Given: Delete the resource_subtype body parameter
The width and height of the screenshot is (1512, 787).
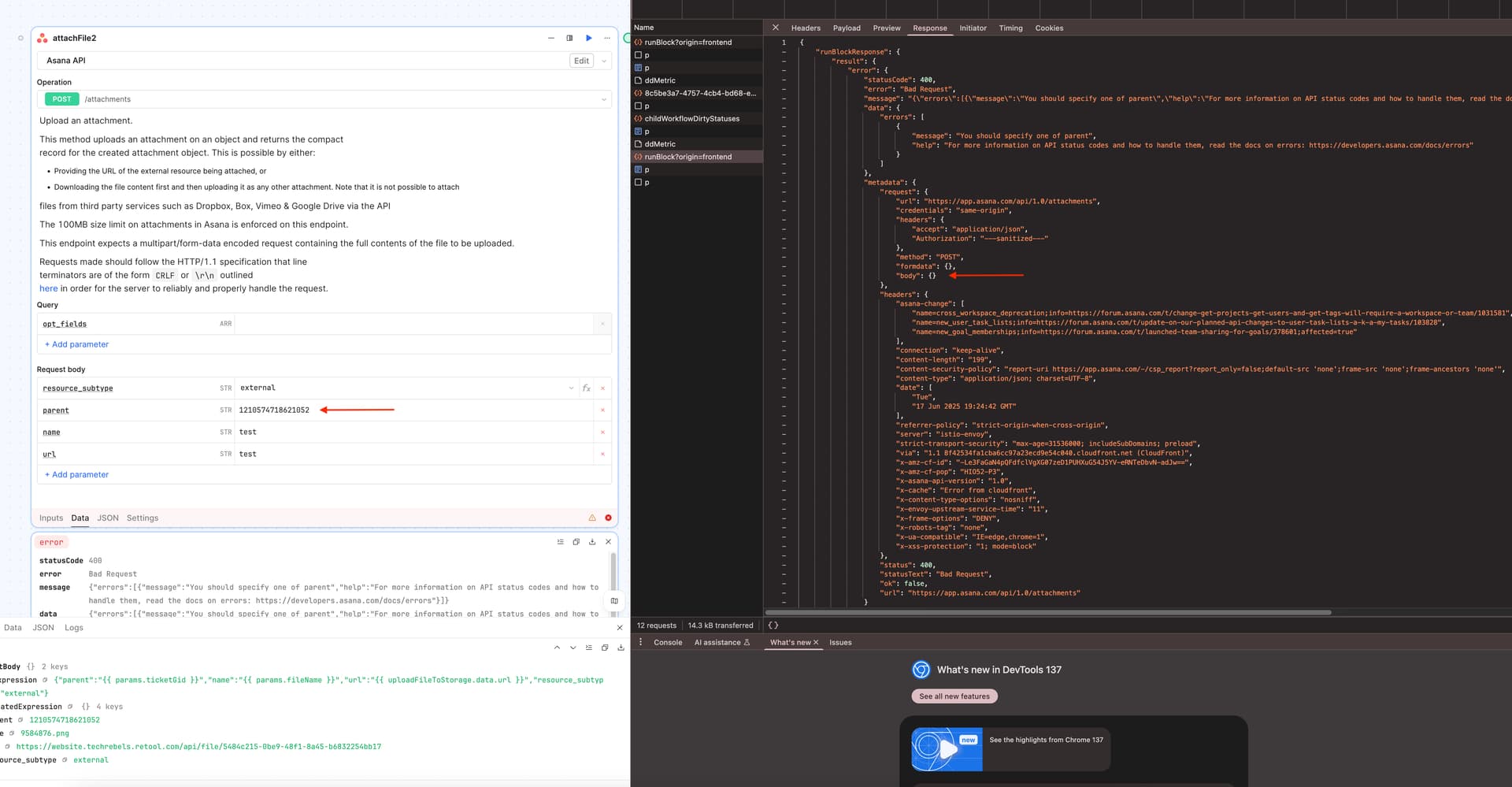Looking at the screenshot, I should (x=602, y=388).
